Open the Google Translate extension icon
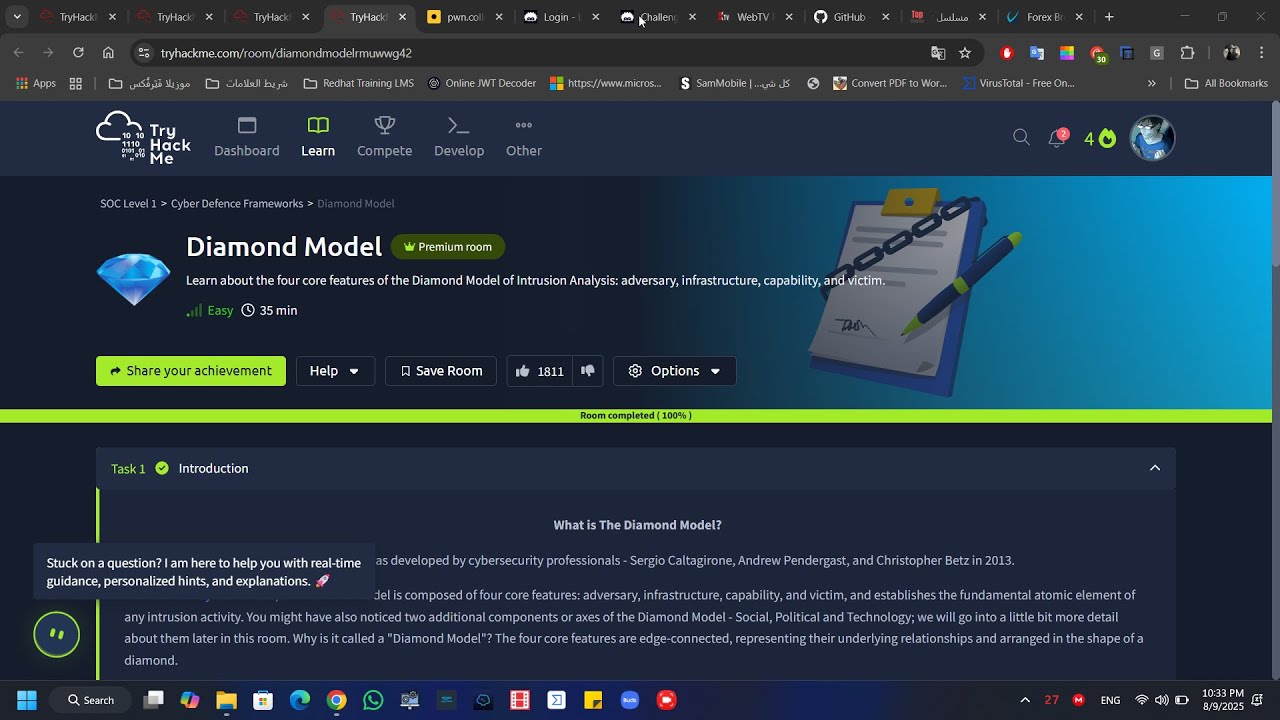Screen dimensions: 1280x720 click(1037, 53)
